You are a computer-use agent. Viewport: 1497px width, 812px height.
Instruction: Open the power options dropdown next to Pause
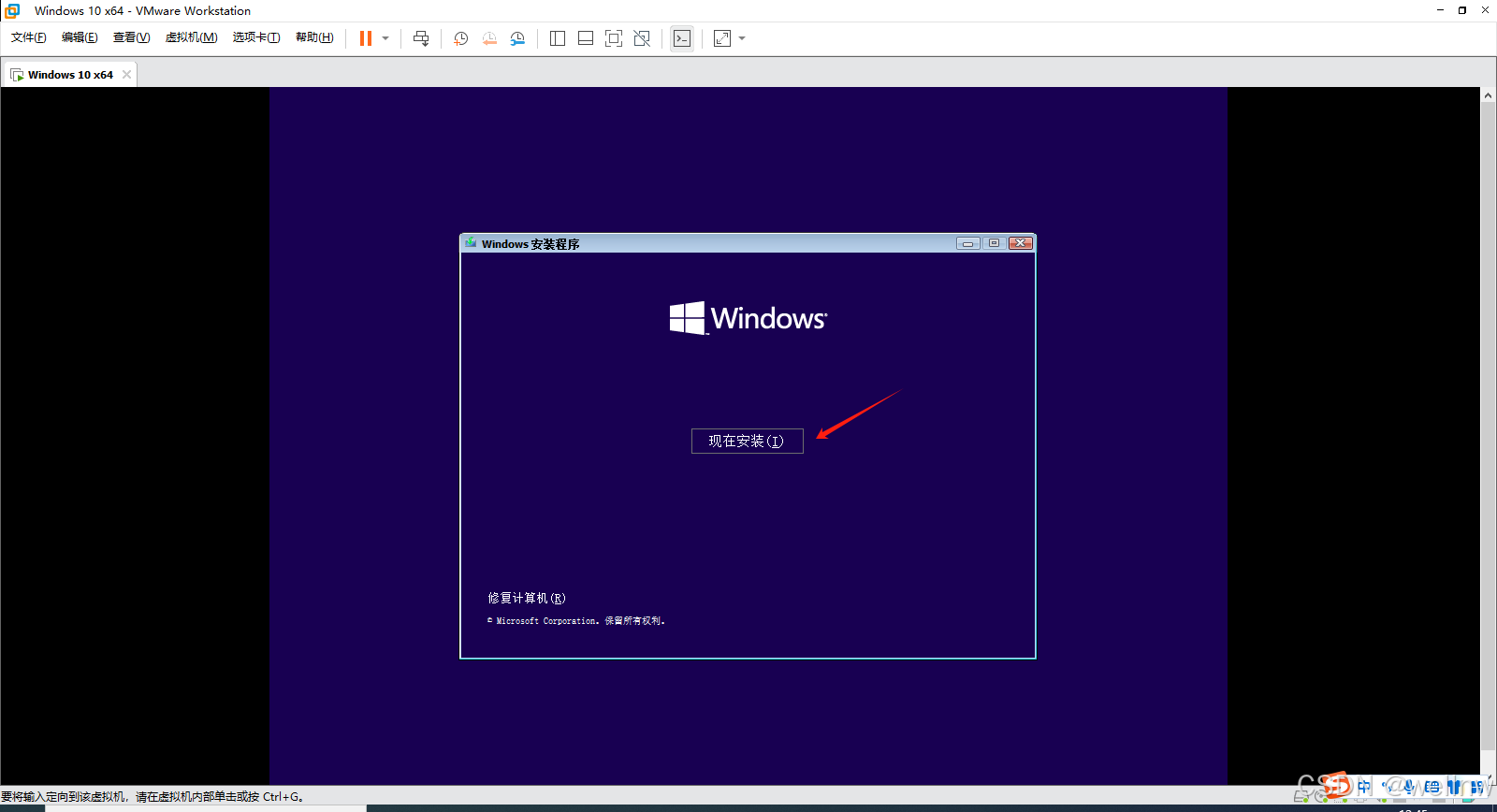(x=385, y=38)
